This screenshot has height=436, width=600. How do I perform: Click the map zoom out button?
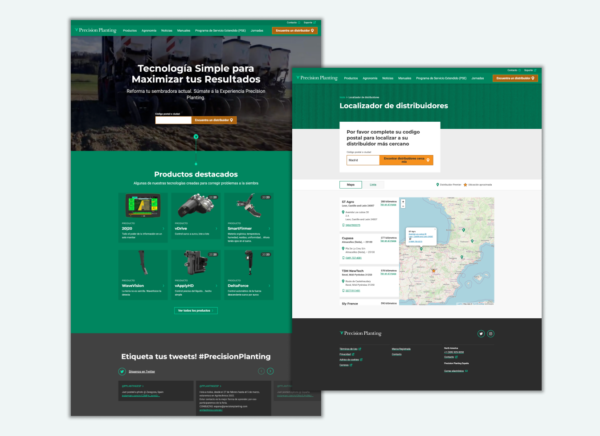pyautogui.click(x=403, y=206)
